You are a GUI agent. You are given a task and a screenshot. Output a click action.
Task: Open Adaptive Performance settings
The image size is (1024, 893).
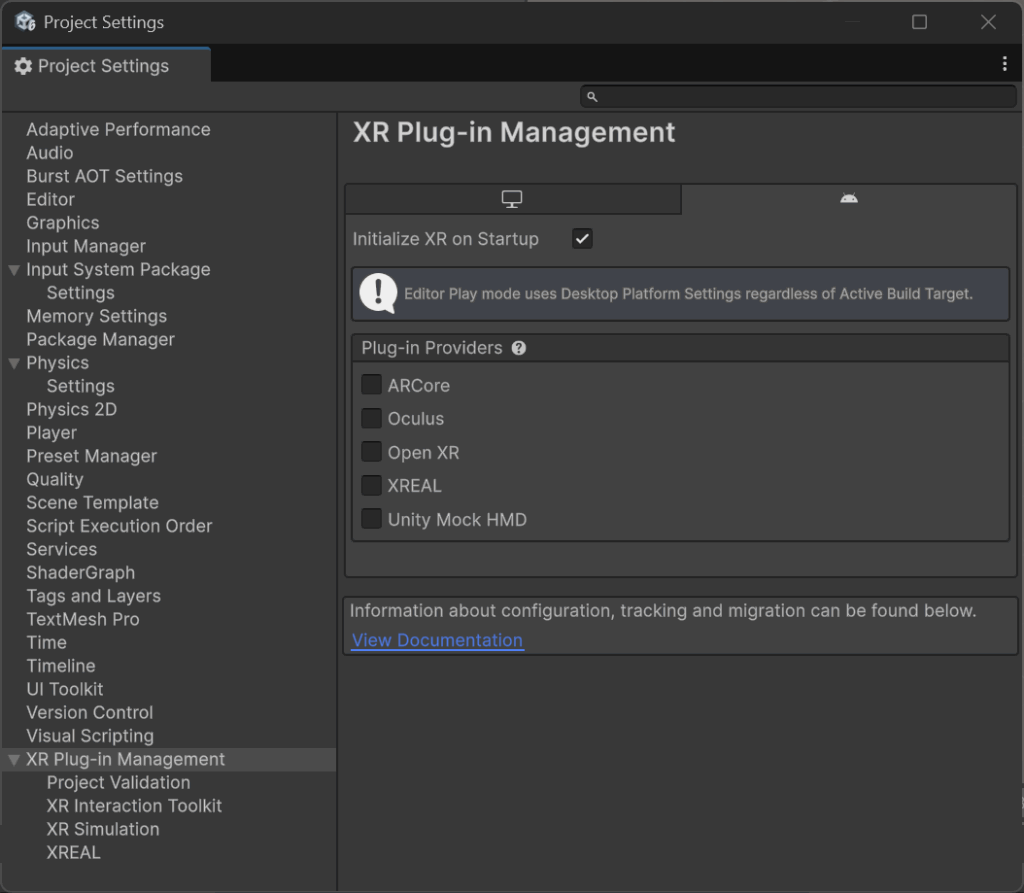click(x=118, y=129)
